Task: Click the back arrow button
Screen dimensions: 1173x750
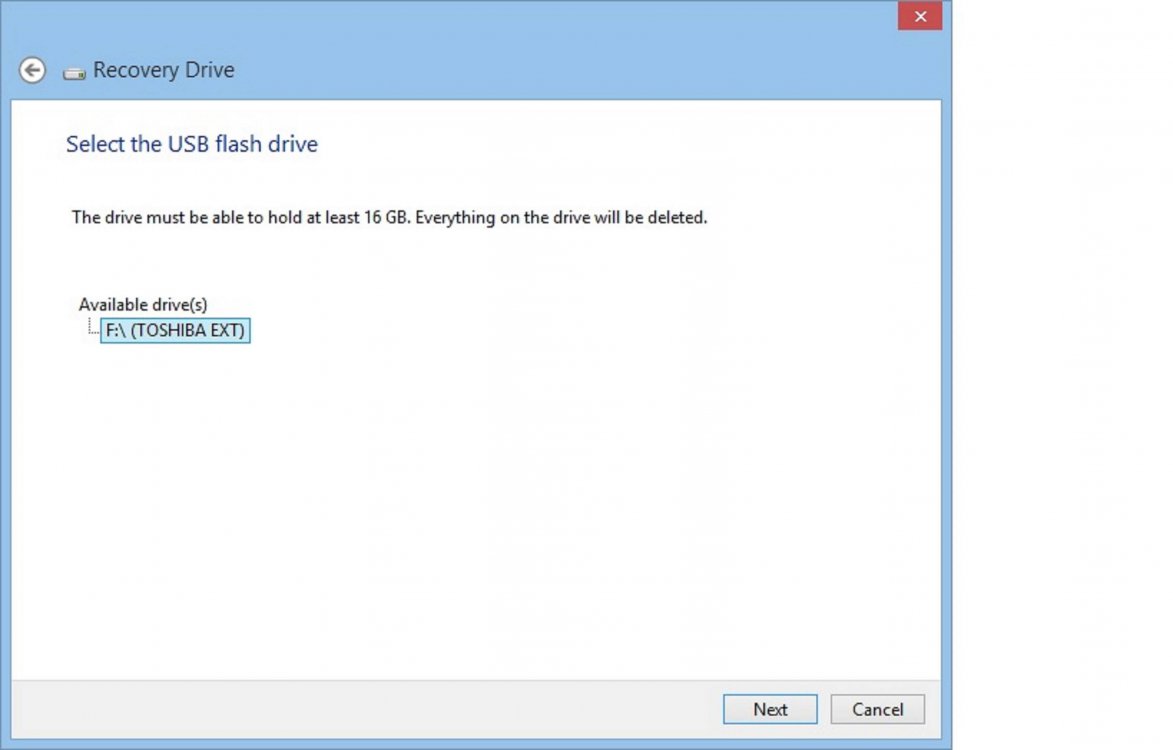Action: click(x=32, y=71)
